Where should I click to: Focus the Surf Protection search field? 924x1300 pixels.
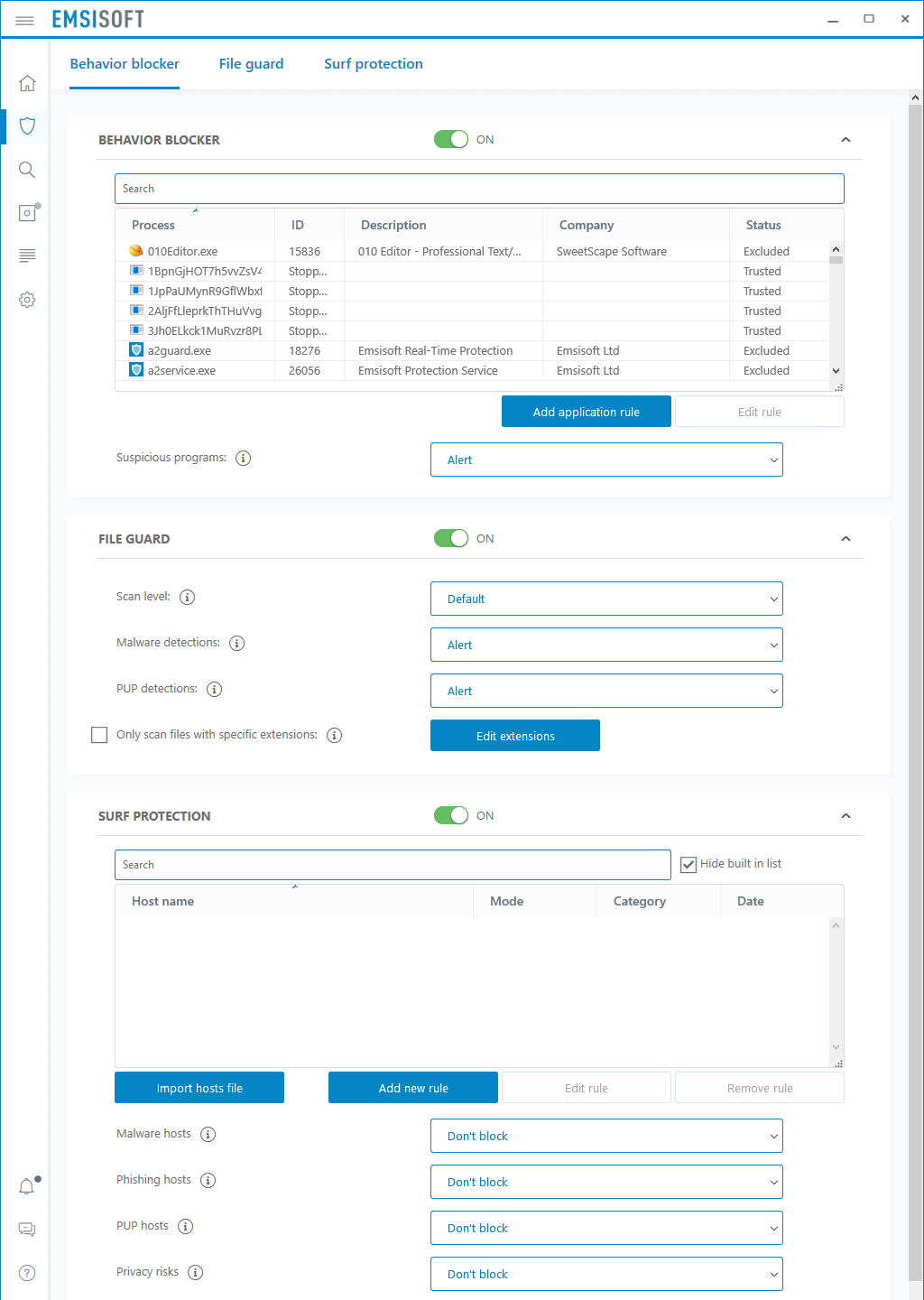pos(393,865)
